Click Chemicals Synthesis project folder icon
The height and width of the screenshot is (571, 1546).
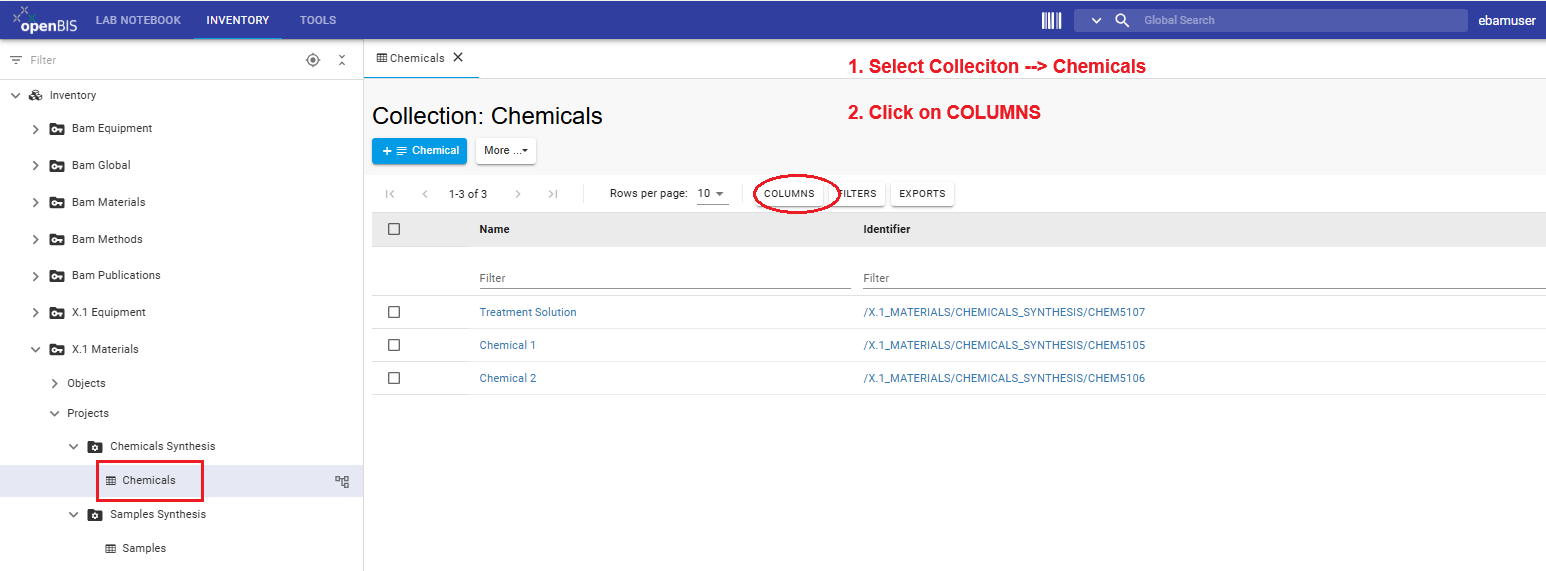point(95,447)
